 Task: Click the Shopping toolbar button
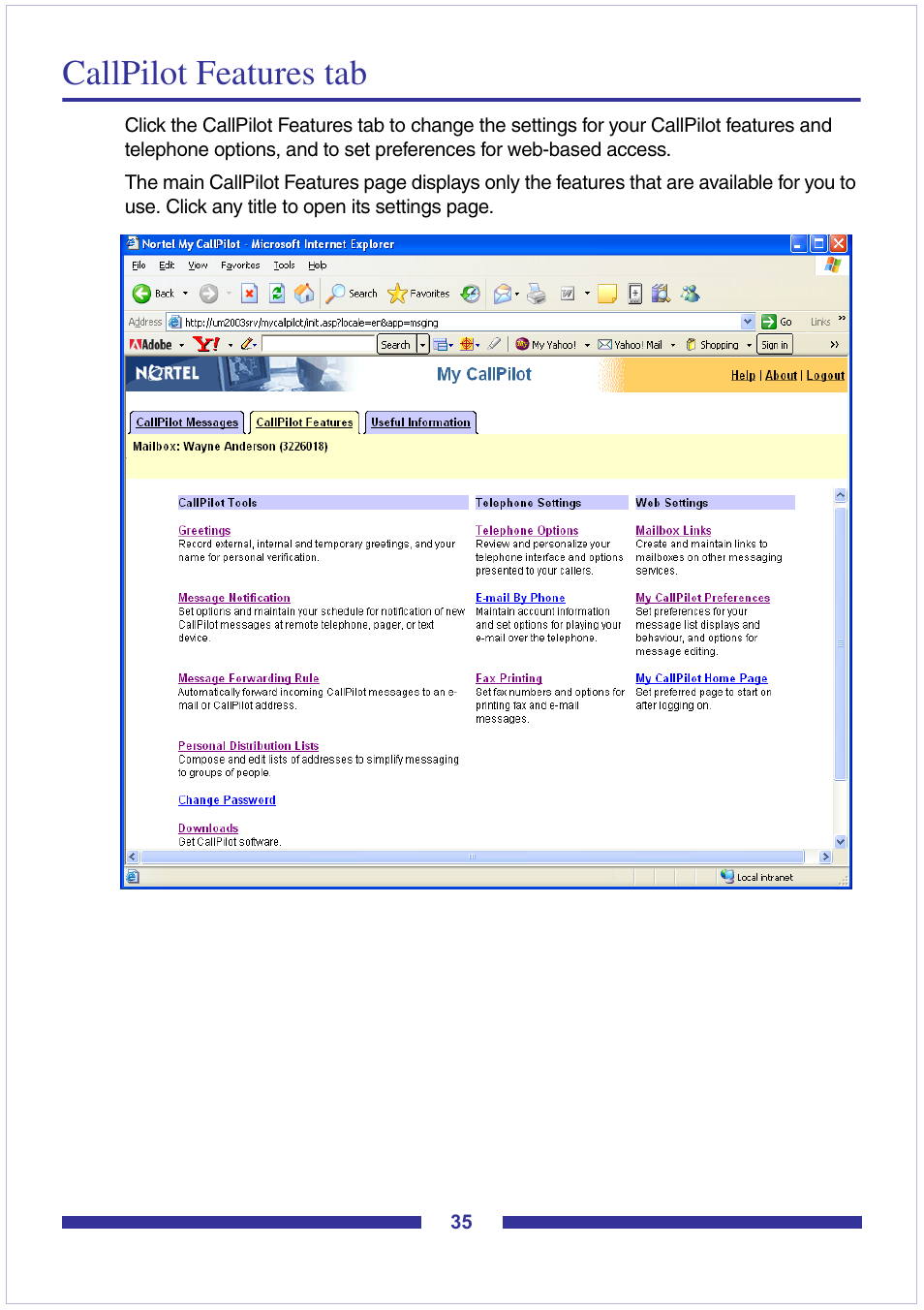point(713,345)
